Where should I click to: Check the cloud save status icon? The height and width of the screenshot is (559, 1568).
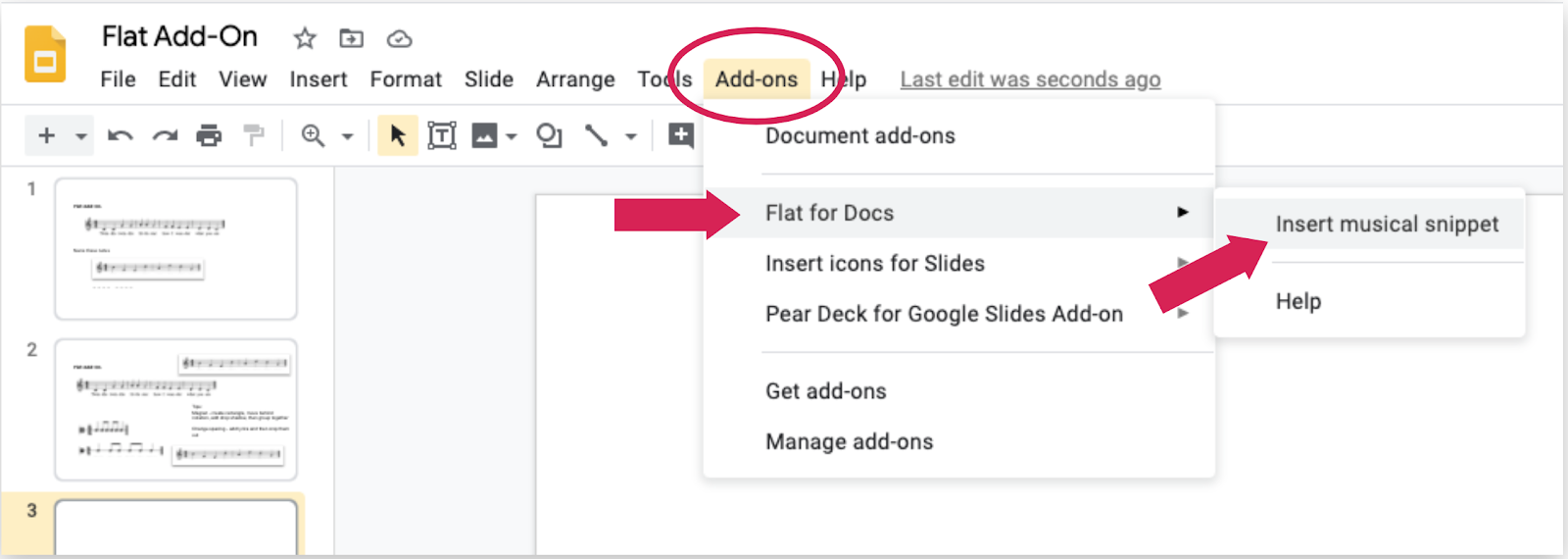pyautogui.click(x=399, y=38)
